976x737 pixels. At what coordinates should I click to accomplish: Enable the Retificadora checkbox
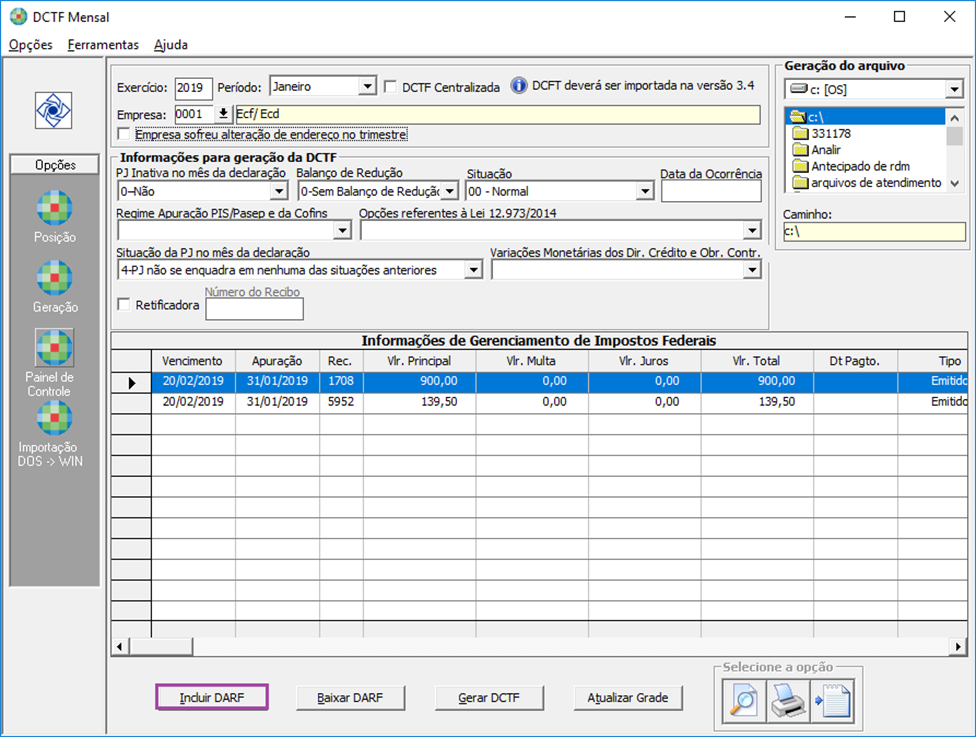tap(124, 304)
